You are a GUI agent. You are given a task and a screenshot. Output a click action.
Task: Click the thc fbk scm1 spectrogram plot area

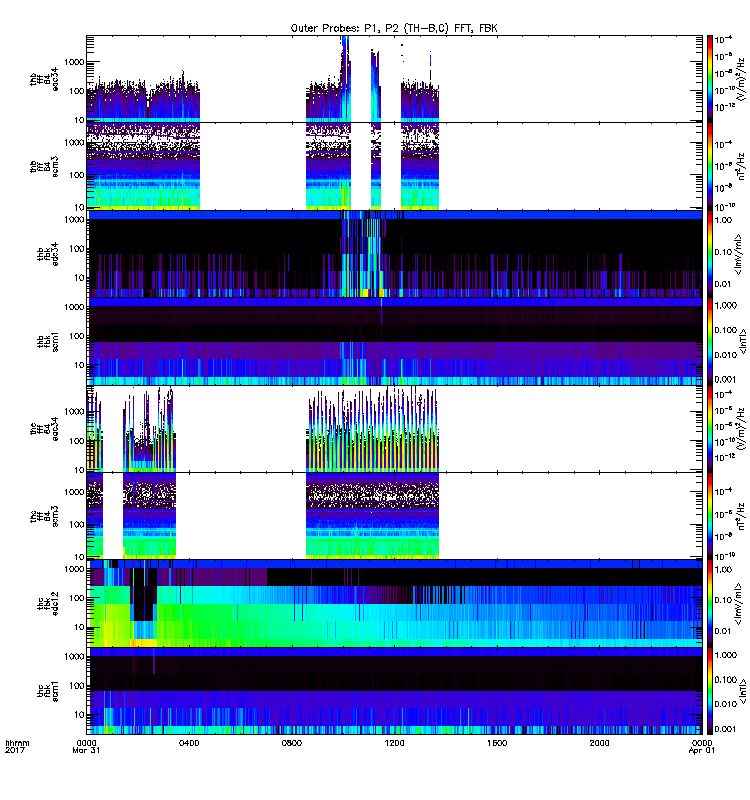click(394, 691)
